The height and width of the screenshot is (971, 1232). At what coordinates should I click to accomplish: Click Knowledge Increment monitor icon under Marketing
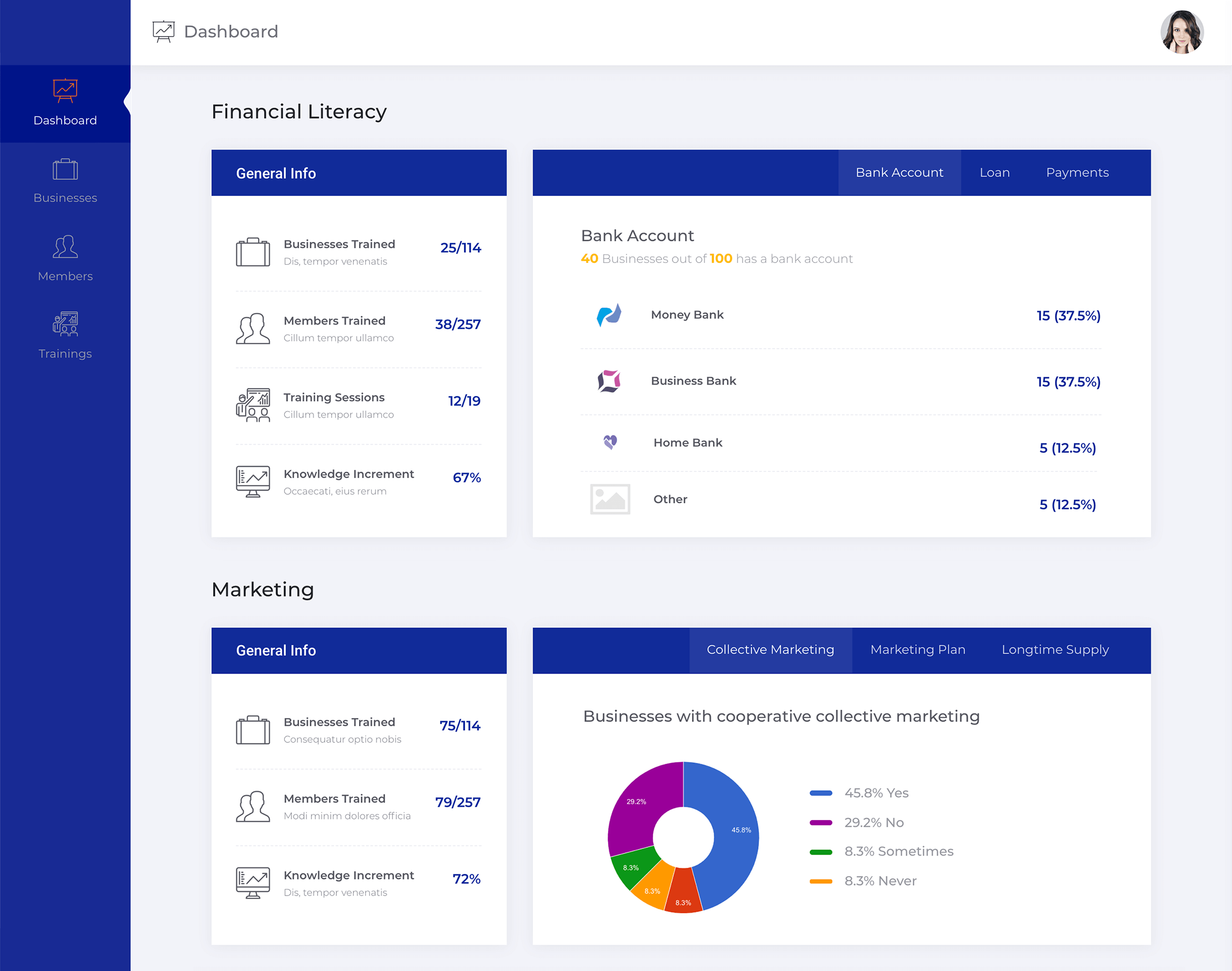pos(253,883)
